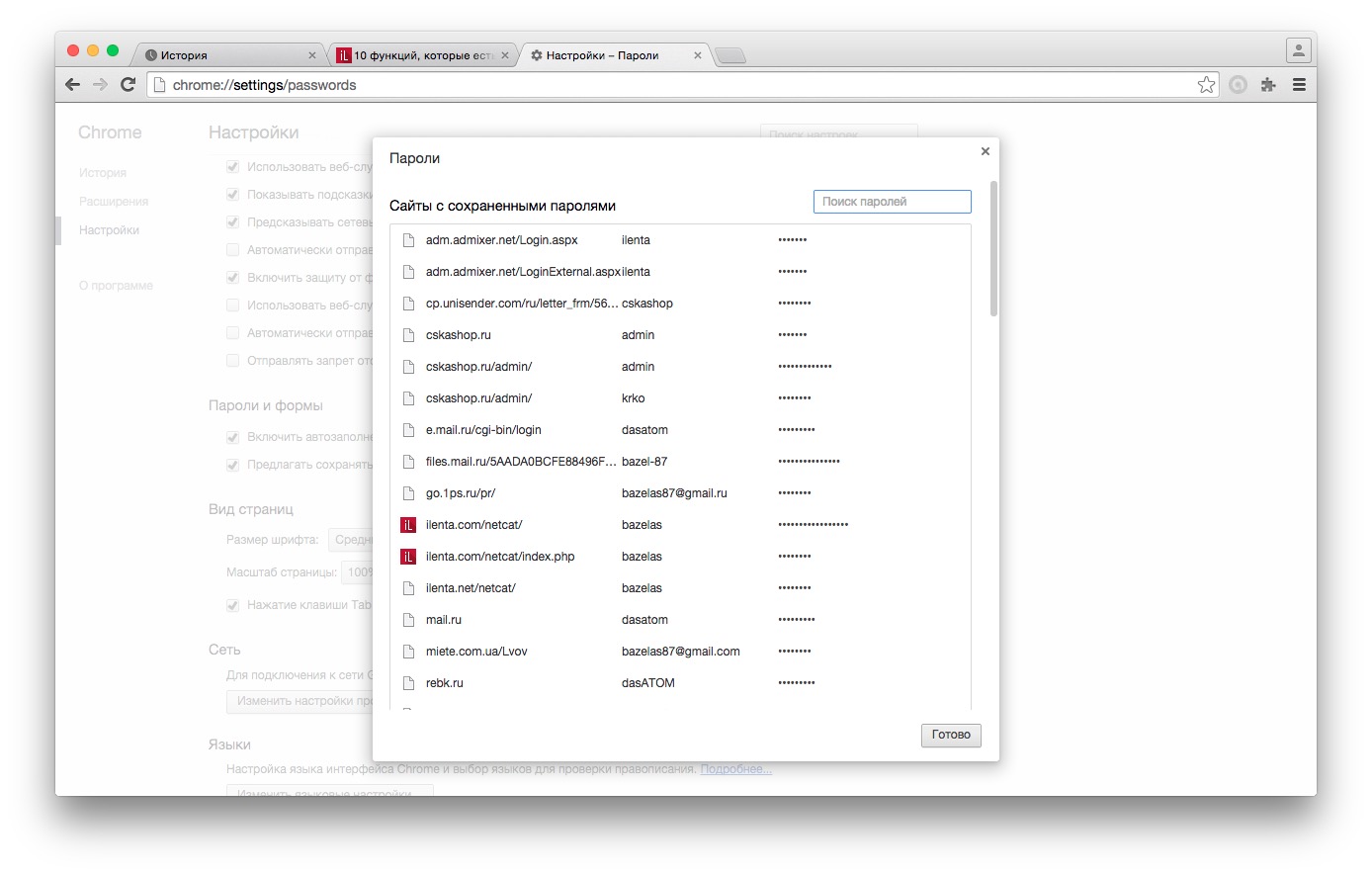Click the circular extension icon beside the star
This screenshot has width=1372, height=875.
(x=1238, y=85)
